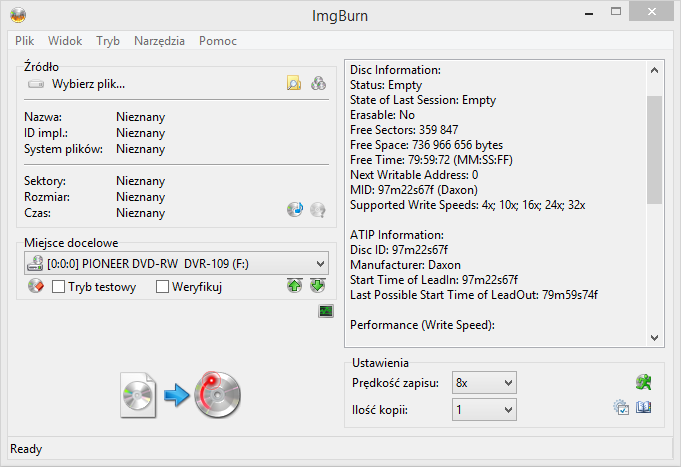Enable the Weryfikuj checkbox
The width and height of the screenshot is (681, 467).
pos(162,287)
